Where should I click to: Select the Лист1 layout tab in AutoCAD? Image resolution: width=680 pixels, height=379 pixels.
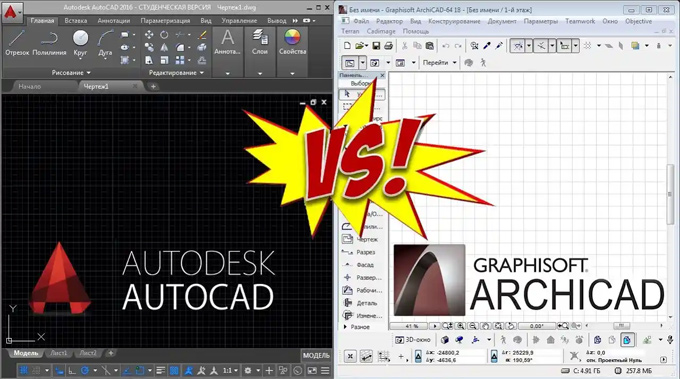(59, 353)
